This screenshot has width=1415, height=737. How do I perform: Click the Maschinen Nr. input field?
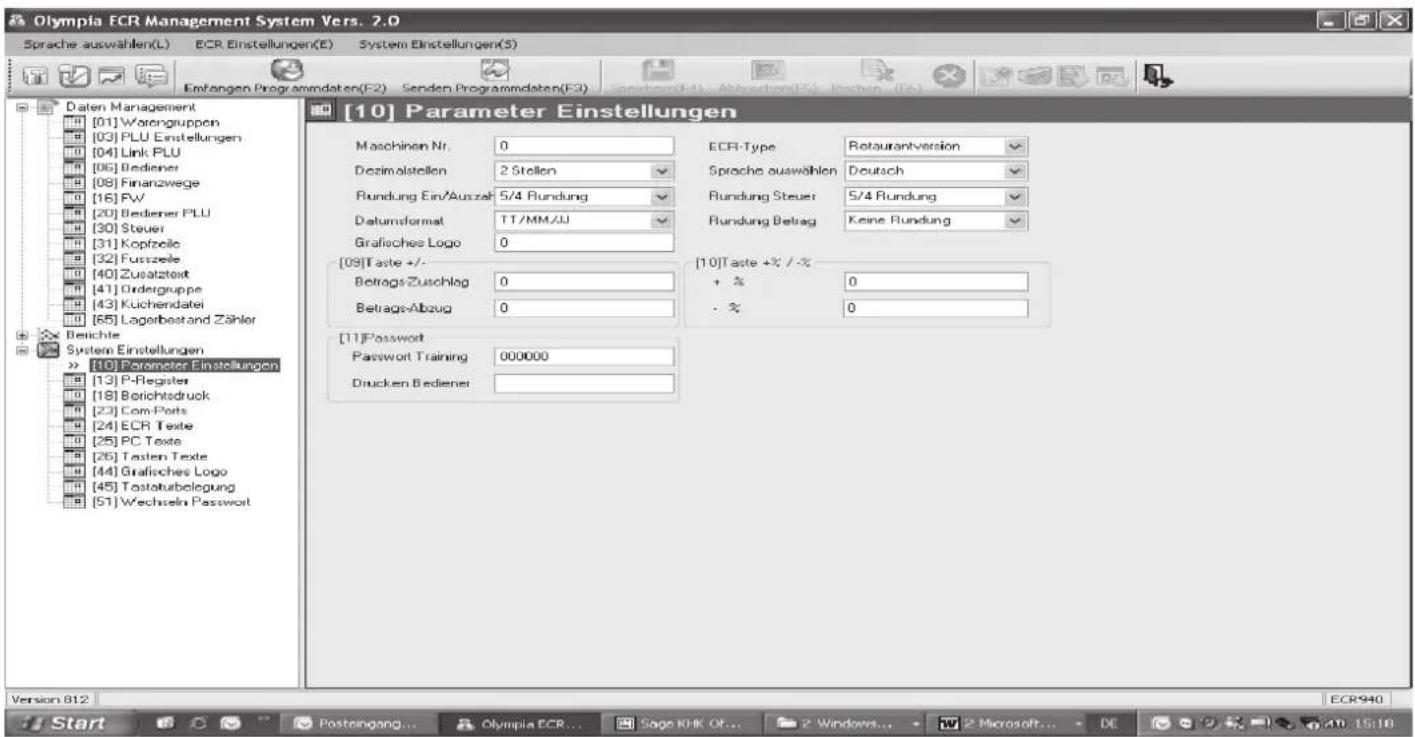tap(585, 147)
